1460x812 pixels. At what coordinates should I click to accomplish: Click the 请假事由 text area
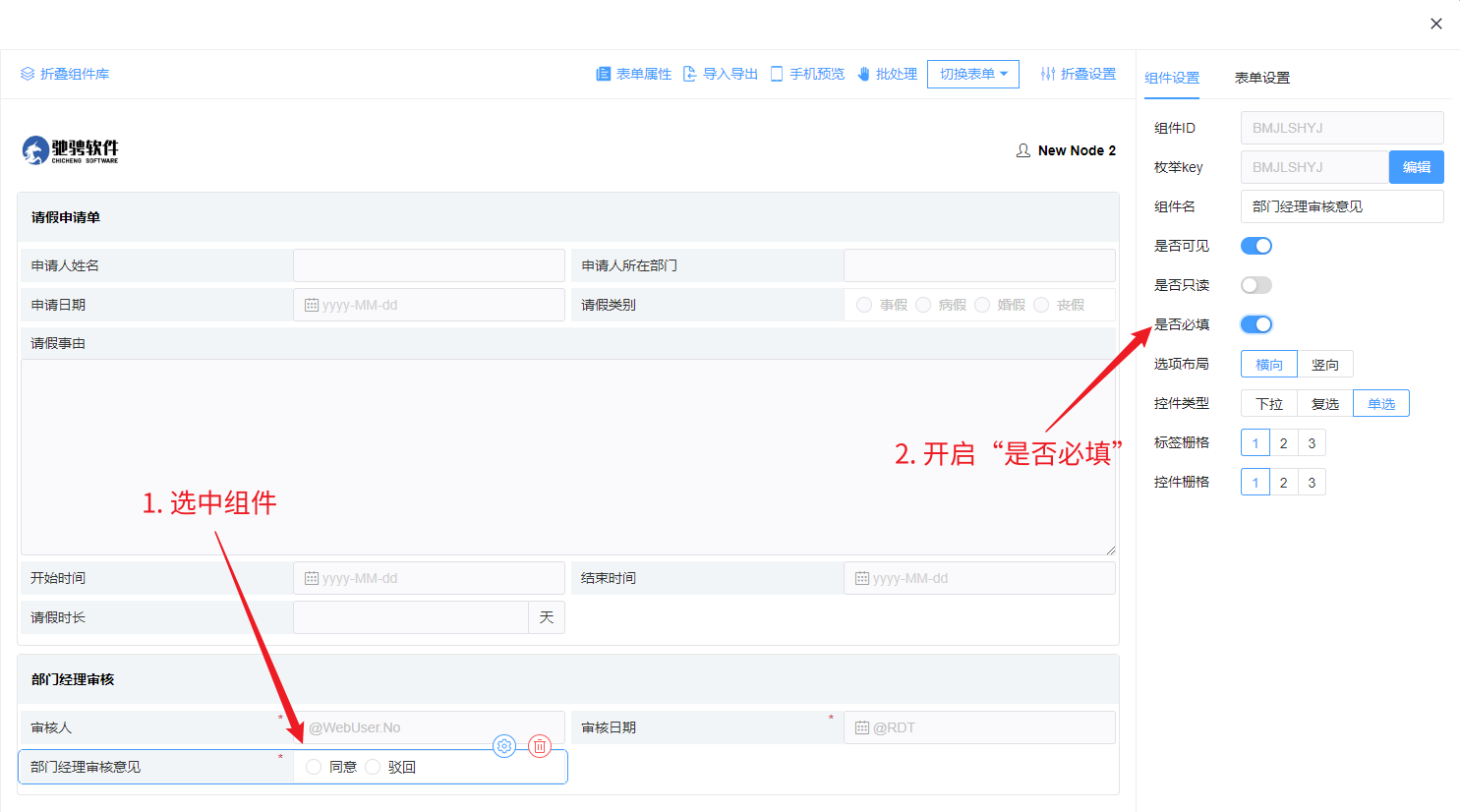567,457
